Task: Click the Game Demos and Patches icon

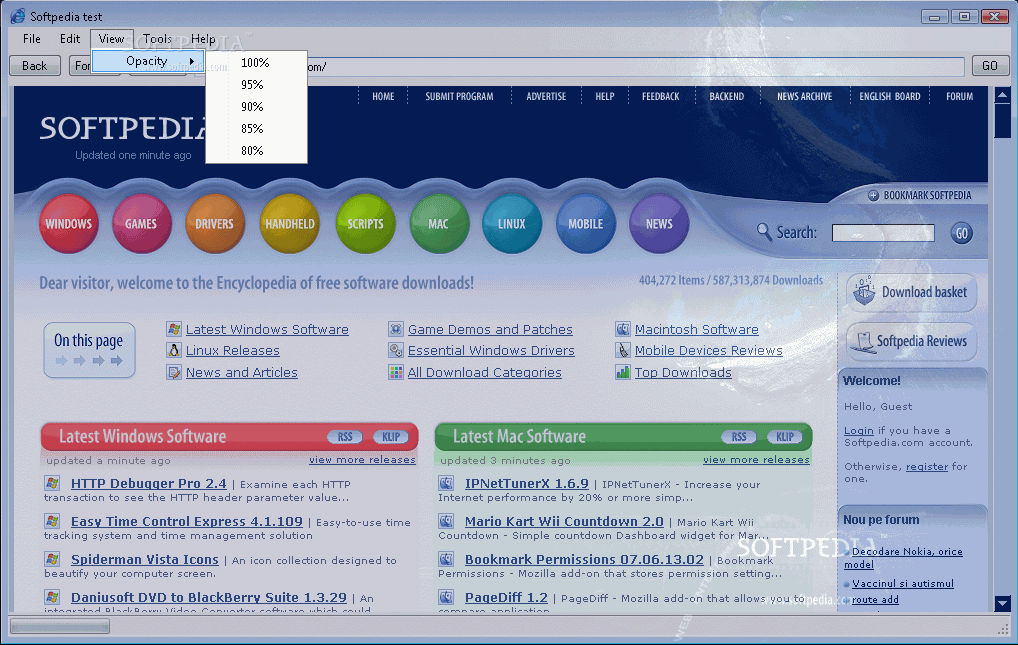Action: coord(395,329)
